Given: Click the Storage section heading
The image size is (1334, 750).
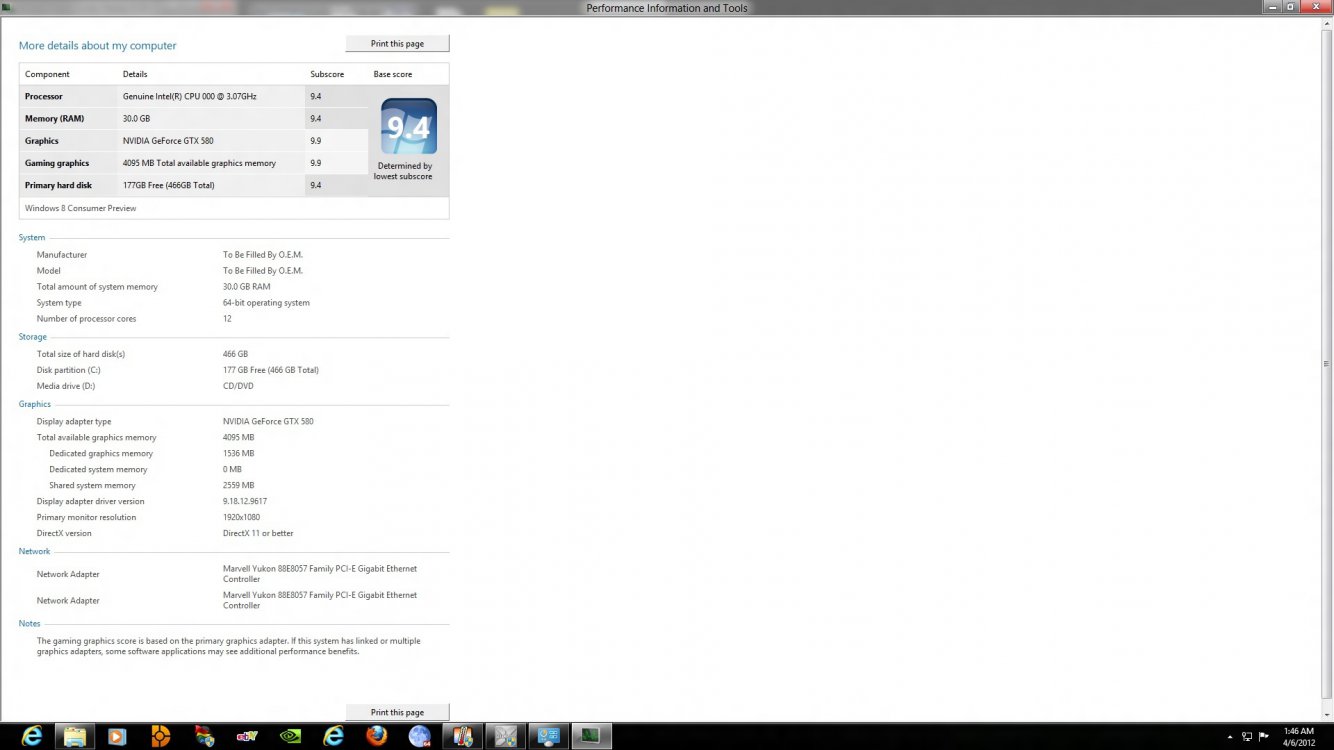Looking at the screenshot, I should 33,336.
